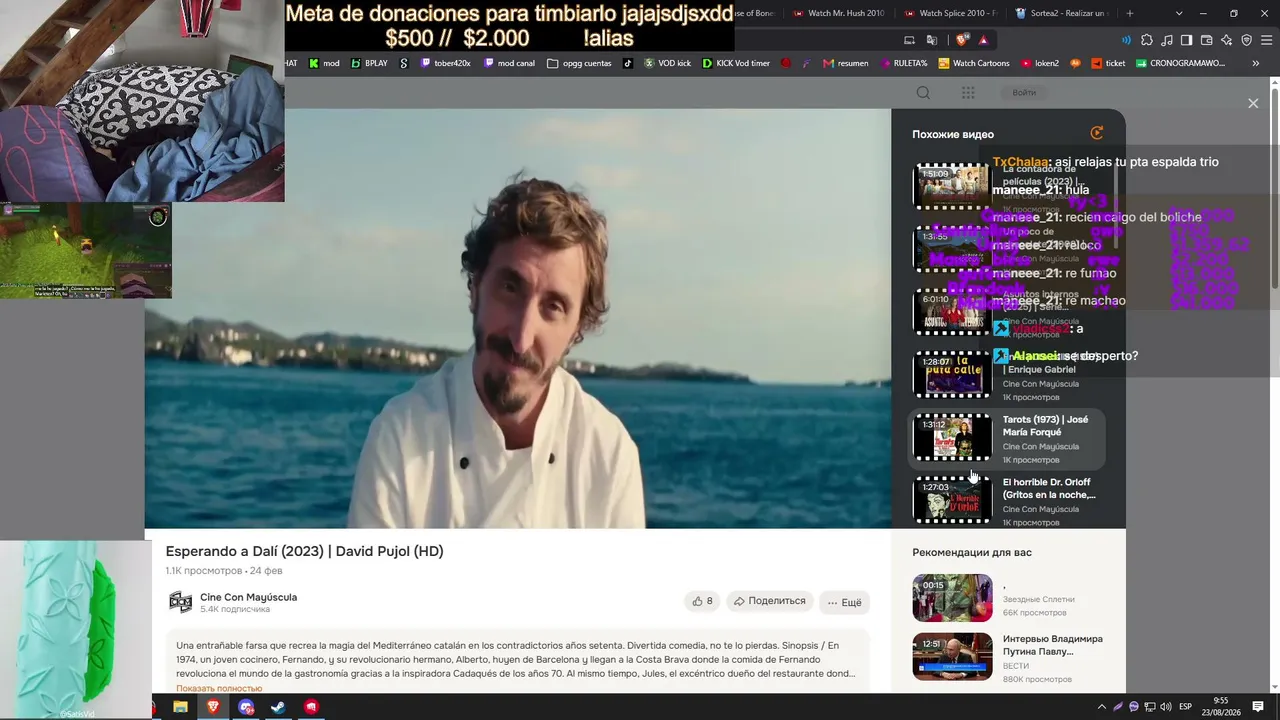Open El horrible Dr. Orloff video title
Image resolution: width=1280 pixels, height=720 pixels.
pos(1049,488)
